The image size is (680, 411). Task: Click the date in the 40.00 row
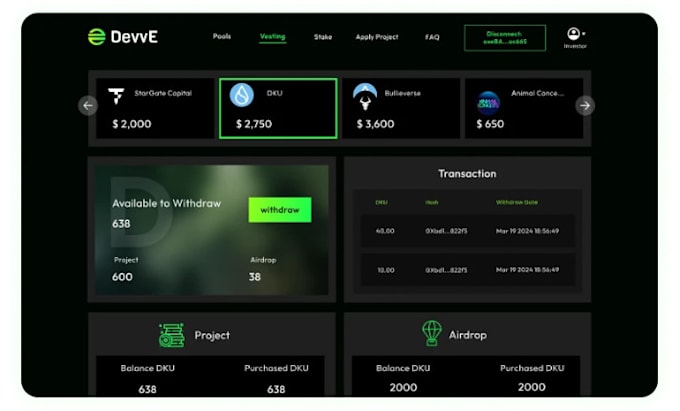(527, 231)
